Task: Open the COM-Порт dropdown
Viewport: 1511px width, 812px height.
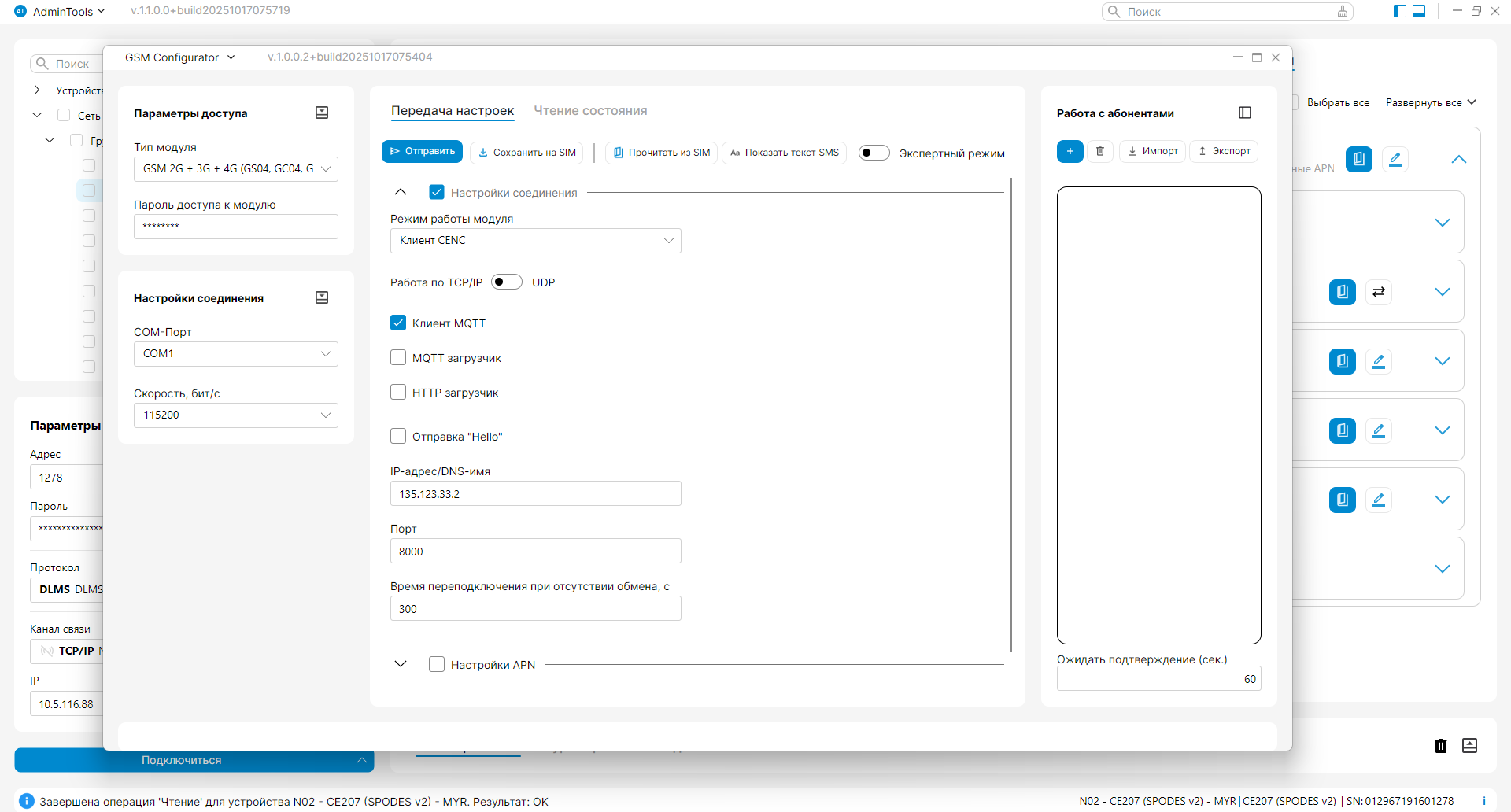Action: pos(235,354)
